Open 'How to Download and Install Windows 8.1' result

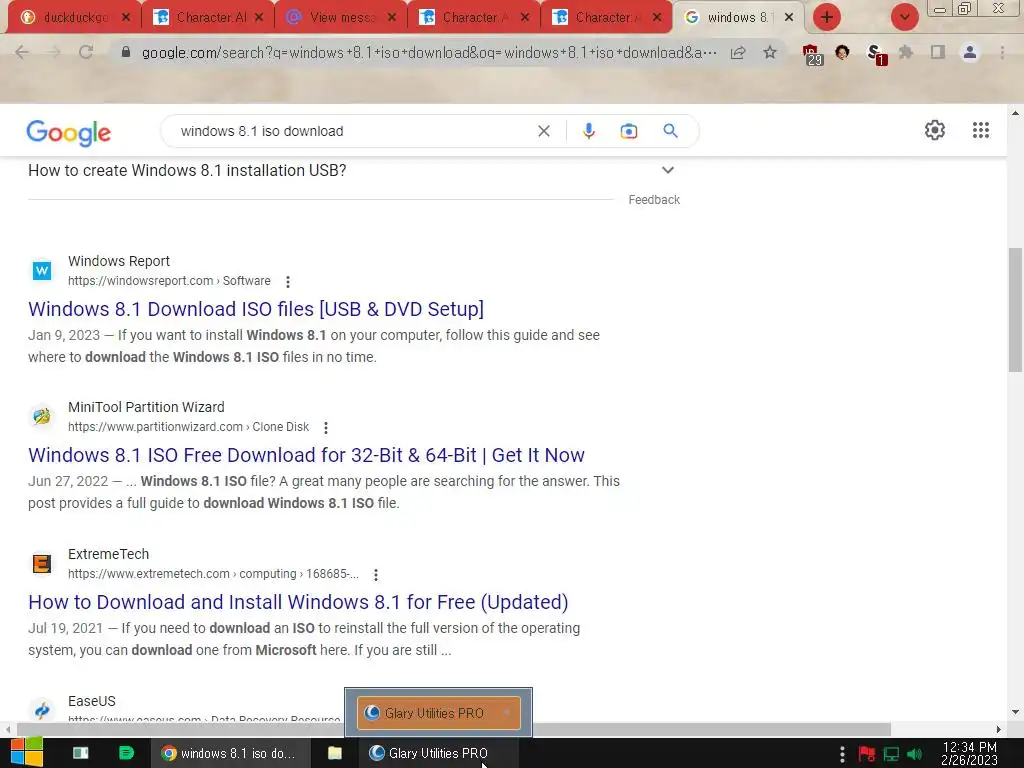coord(298,602)
